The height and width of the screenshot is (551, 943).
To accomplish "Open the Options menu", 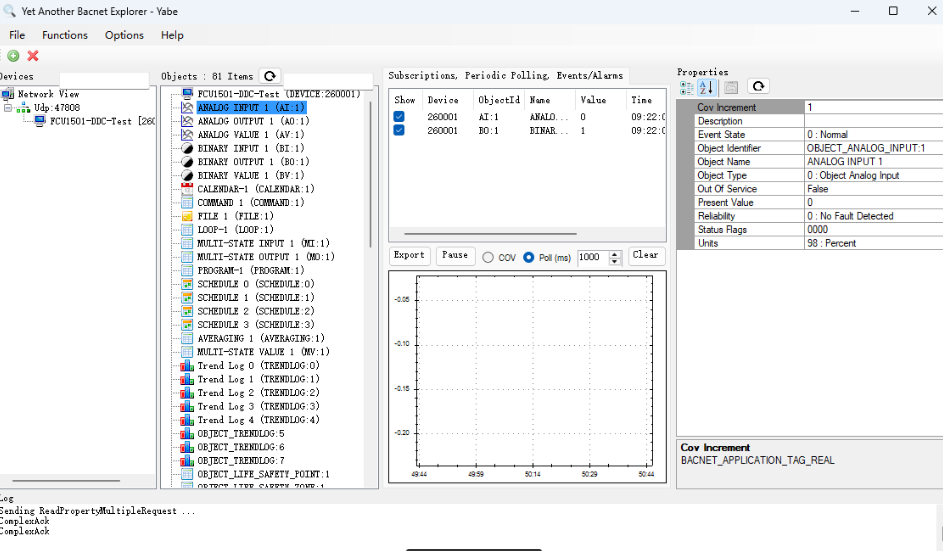I will pos(124,35).
